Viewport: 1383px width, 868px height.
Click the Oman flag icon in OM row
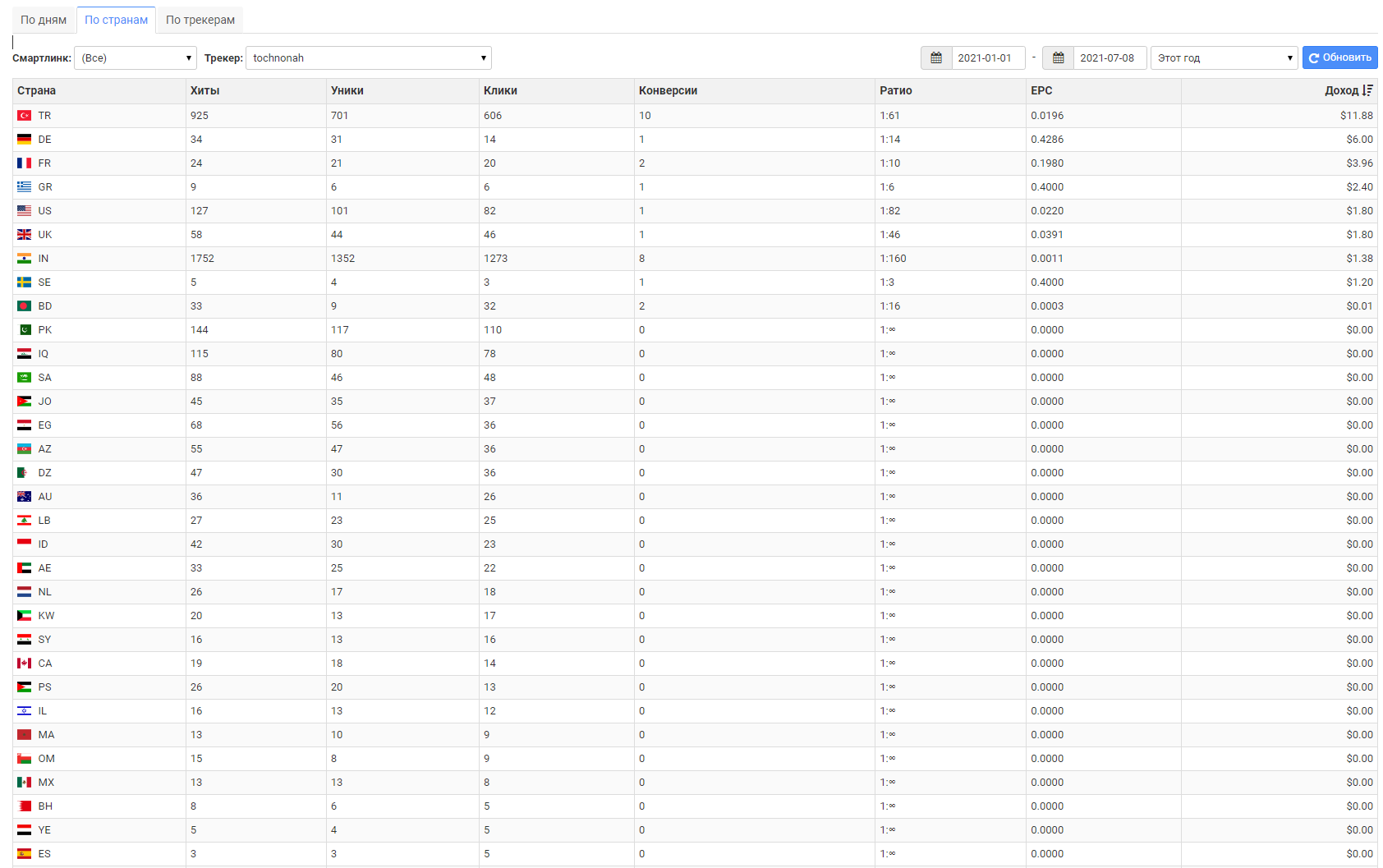click(x=25, y=759)
